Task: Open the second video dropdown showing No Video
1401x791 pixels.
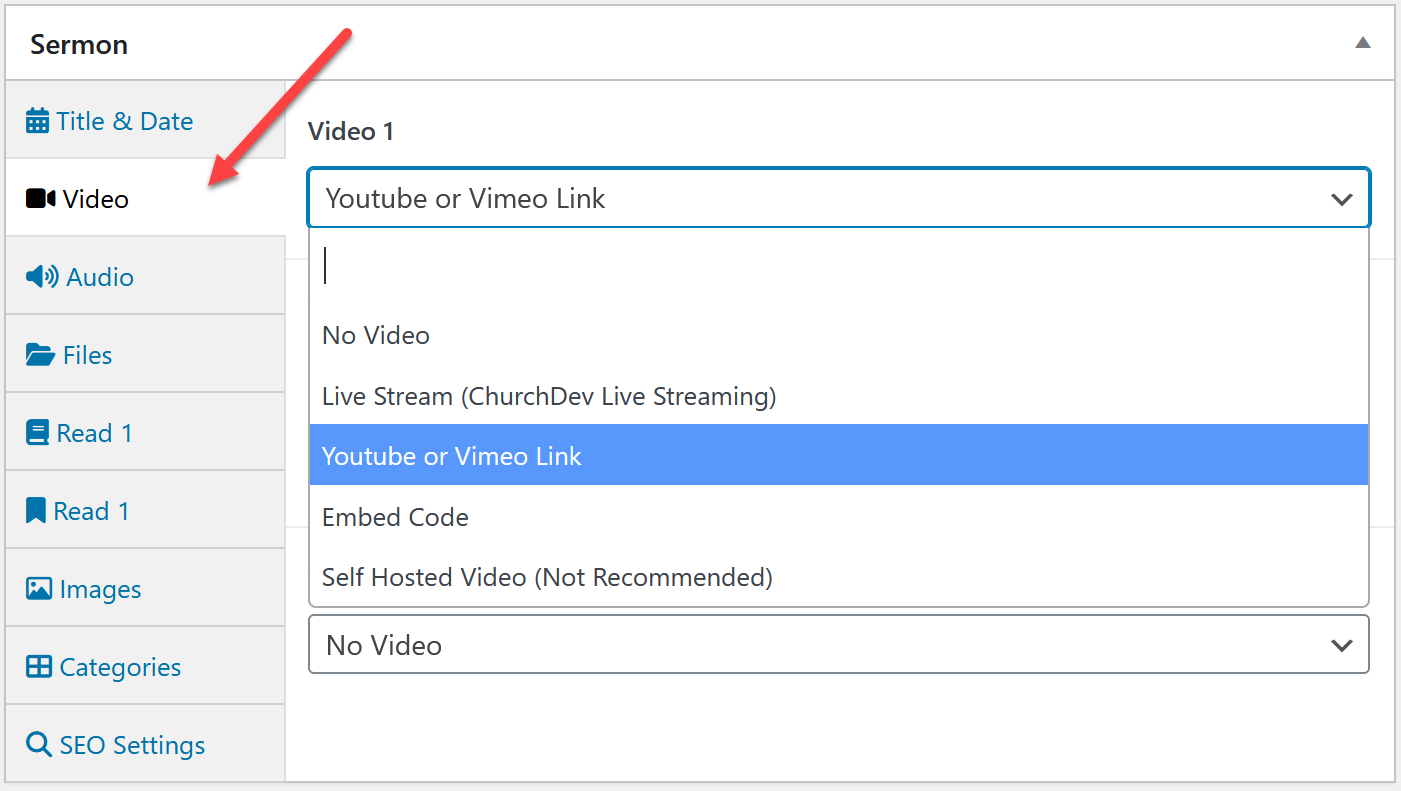Action: [838, 645]
